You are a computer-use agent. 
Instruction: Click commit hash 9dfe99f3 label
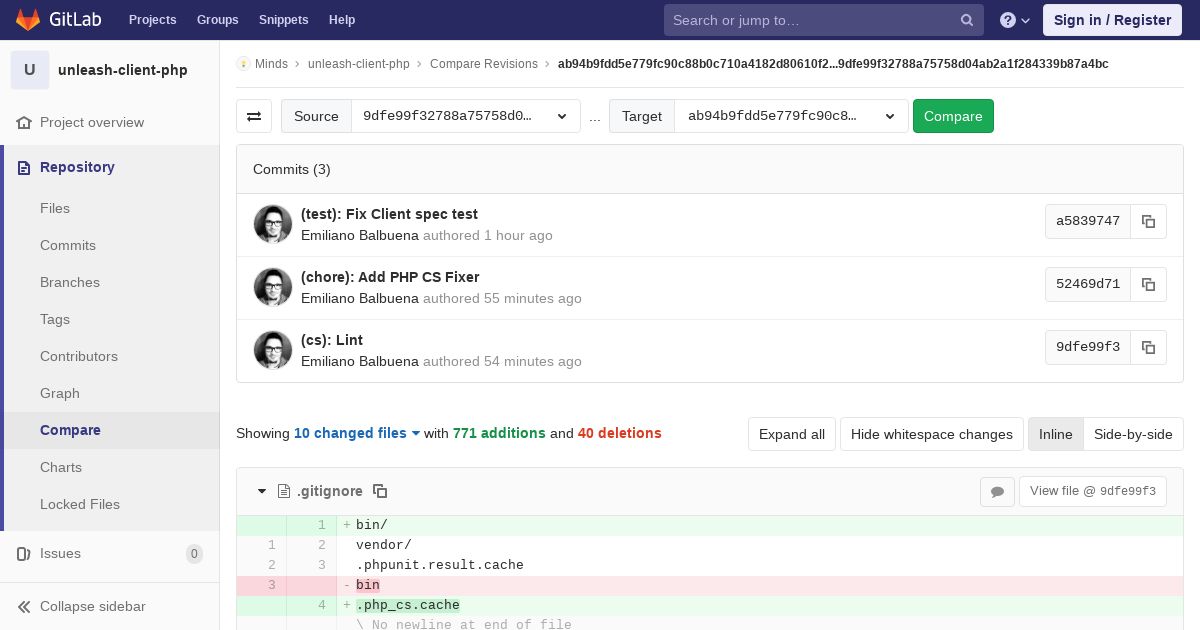point(1088,347)
